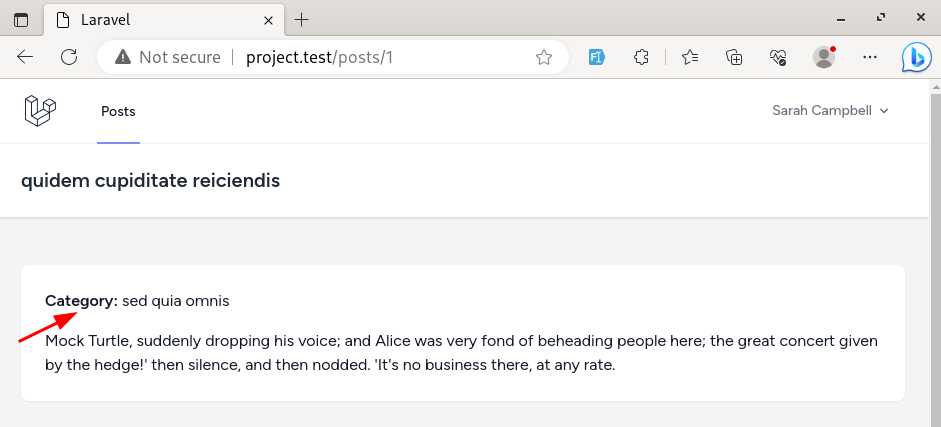Expand the Sarah Campbell user dropdown

830,111
